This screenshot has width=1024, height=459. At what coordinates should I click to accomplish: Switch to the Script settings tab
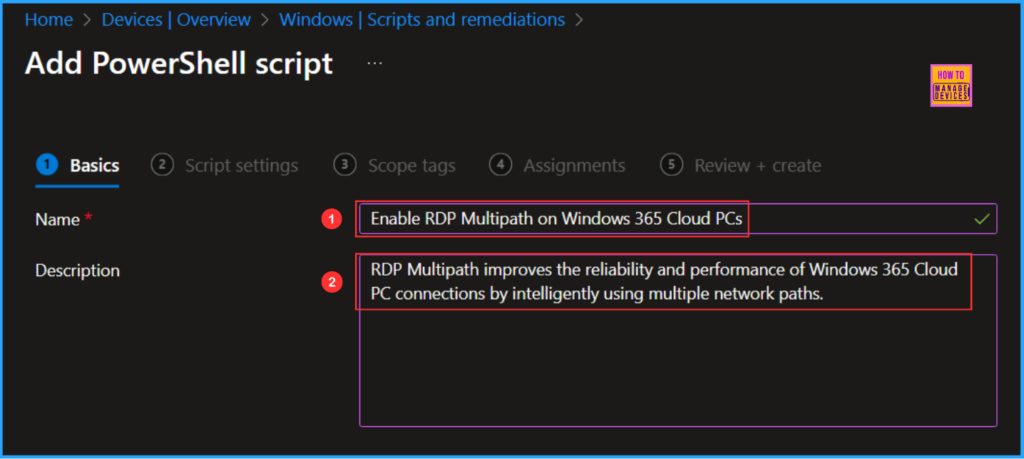click(x=241, y=166)
